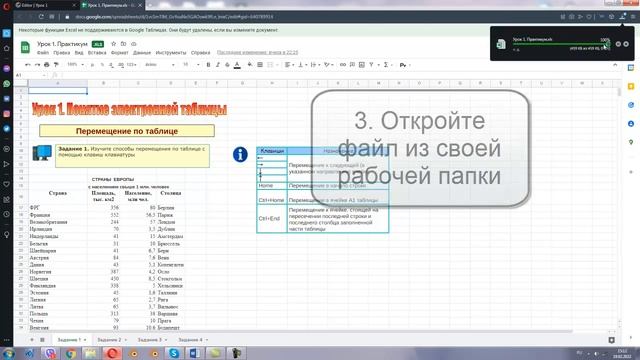Toggle strikethrough formatting
This screenshot has height=360, width=640.
[x=227, y=65]
